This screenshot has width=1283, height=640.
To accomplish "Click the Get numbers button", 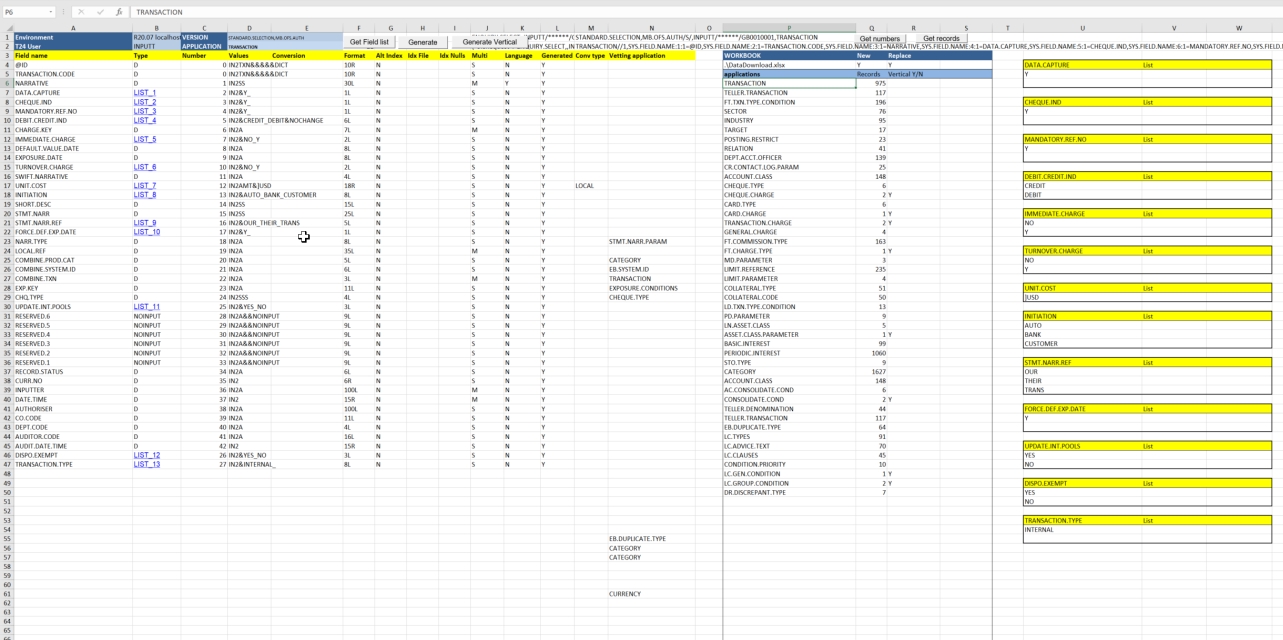I will click(x=880, y=39).
